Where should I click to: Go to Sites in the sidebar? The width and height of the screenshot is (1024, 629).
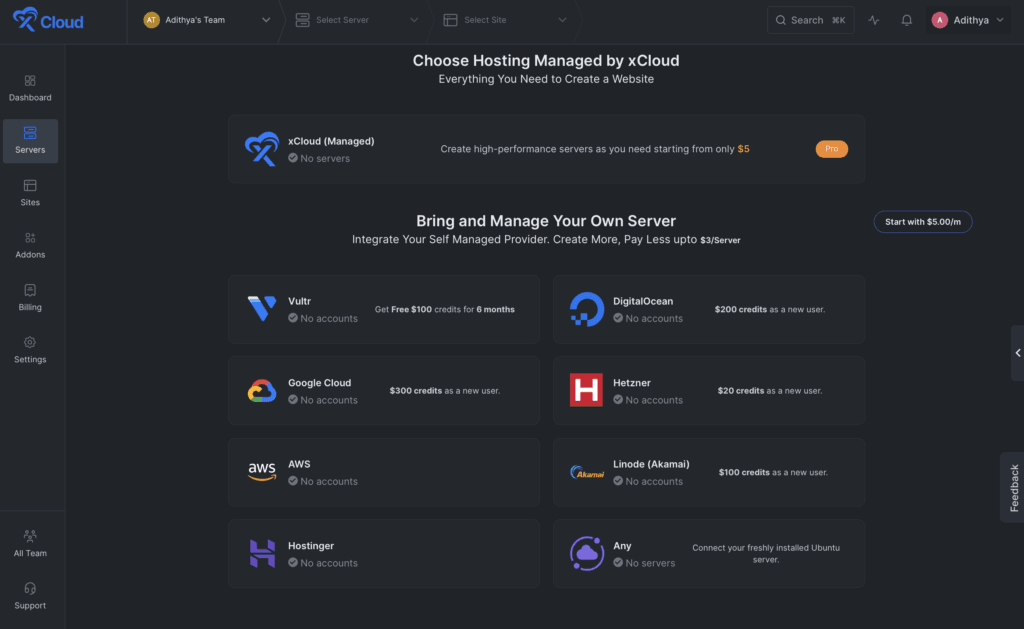pos(30,193)
